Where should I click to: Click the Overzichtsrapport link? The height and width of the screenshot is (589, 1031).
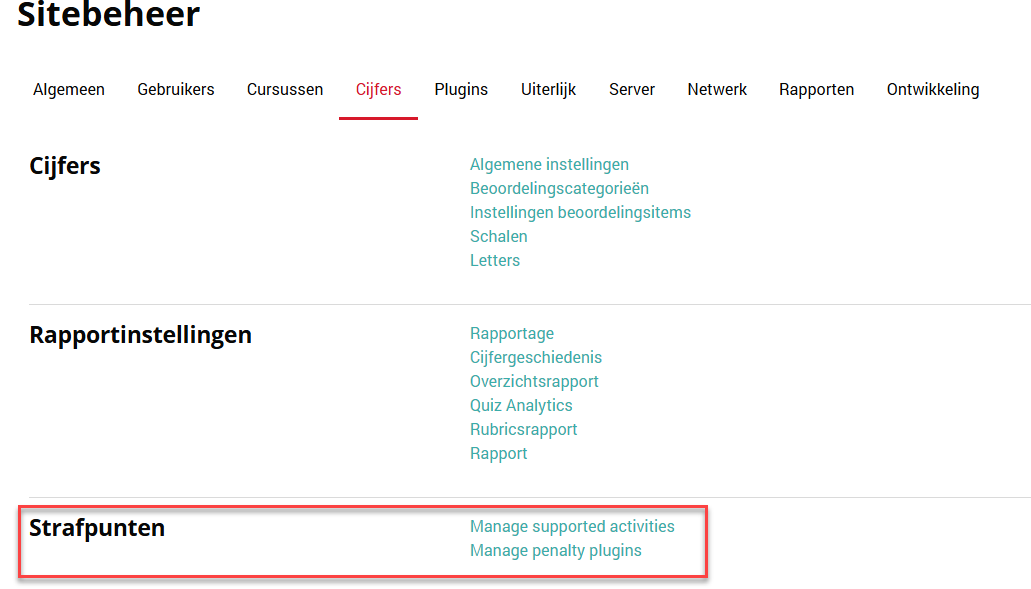pos(534,382)
